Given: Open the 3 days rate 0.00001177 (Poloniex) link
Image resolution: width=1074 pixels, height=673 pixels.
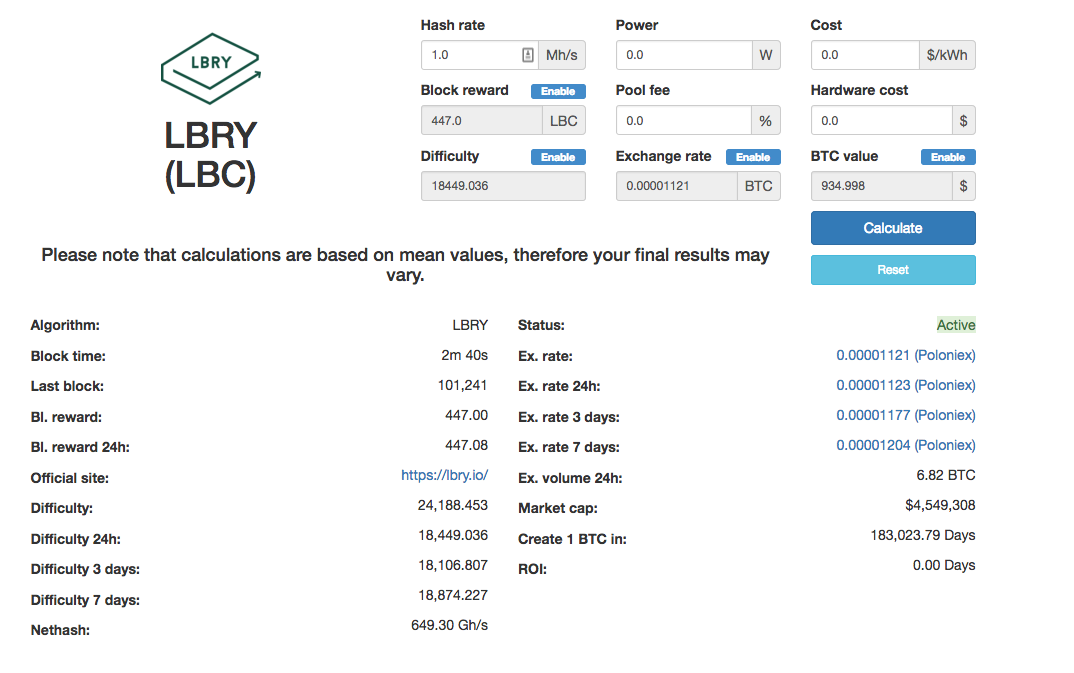Looking at the screenshot, I should tap(906, 416).
